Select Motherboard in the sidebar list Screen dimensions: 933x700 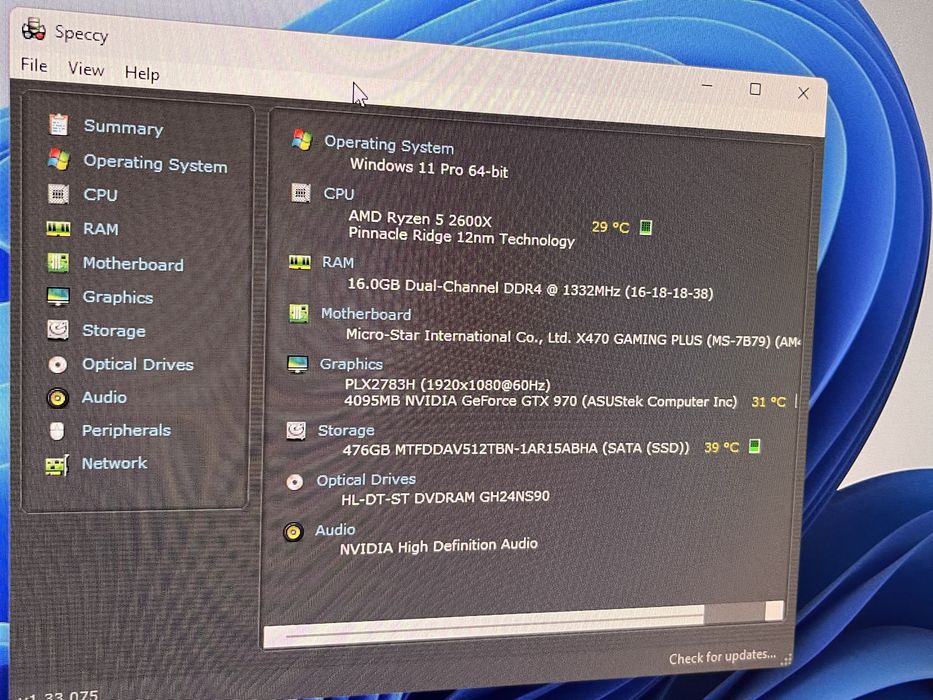tap(133, 264)
